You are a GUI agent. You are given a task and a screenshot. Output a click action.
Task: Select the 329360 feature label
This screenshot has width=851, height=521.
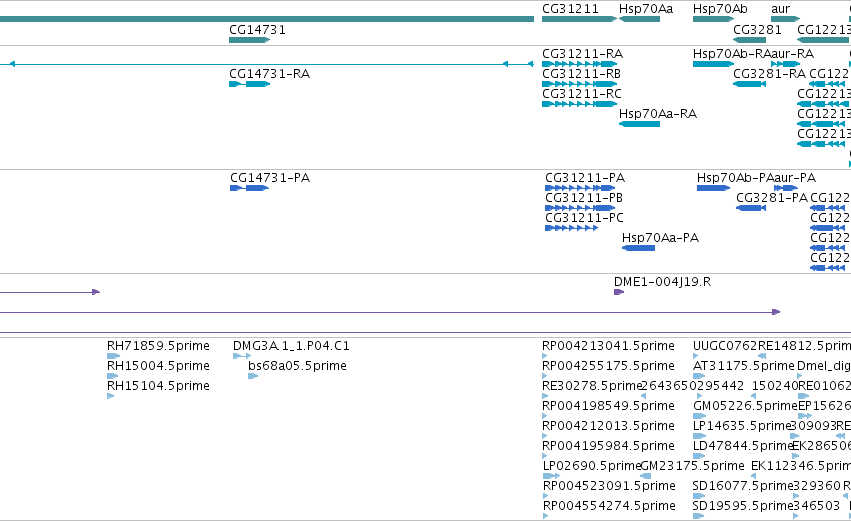tap(816, 486)
